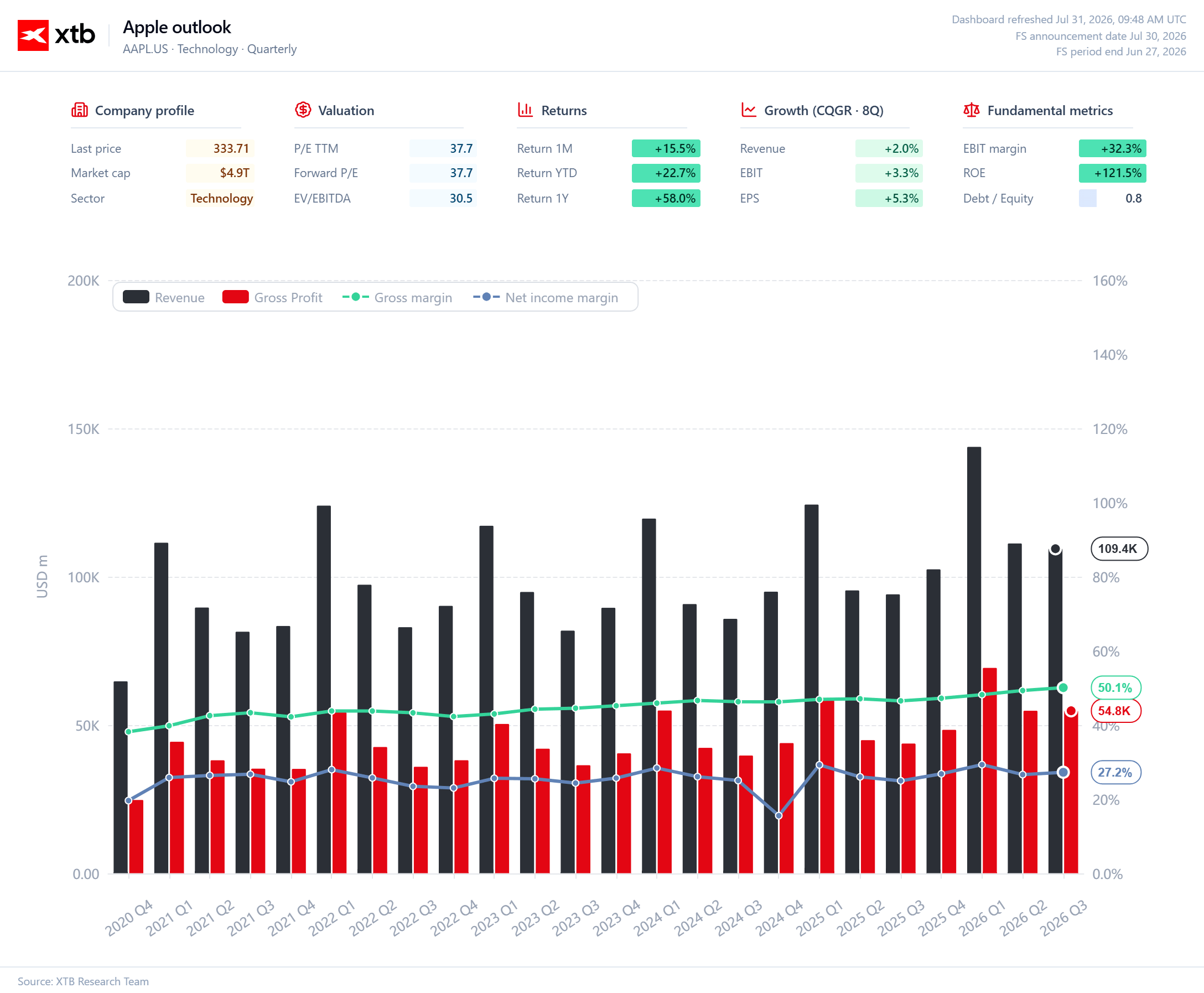Toggle Net income margin line in legend
Image resolution: width=1204 pixels, height=993 pixels.
pyautogui.click(x=546, y=297)
